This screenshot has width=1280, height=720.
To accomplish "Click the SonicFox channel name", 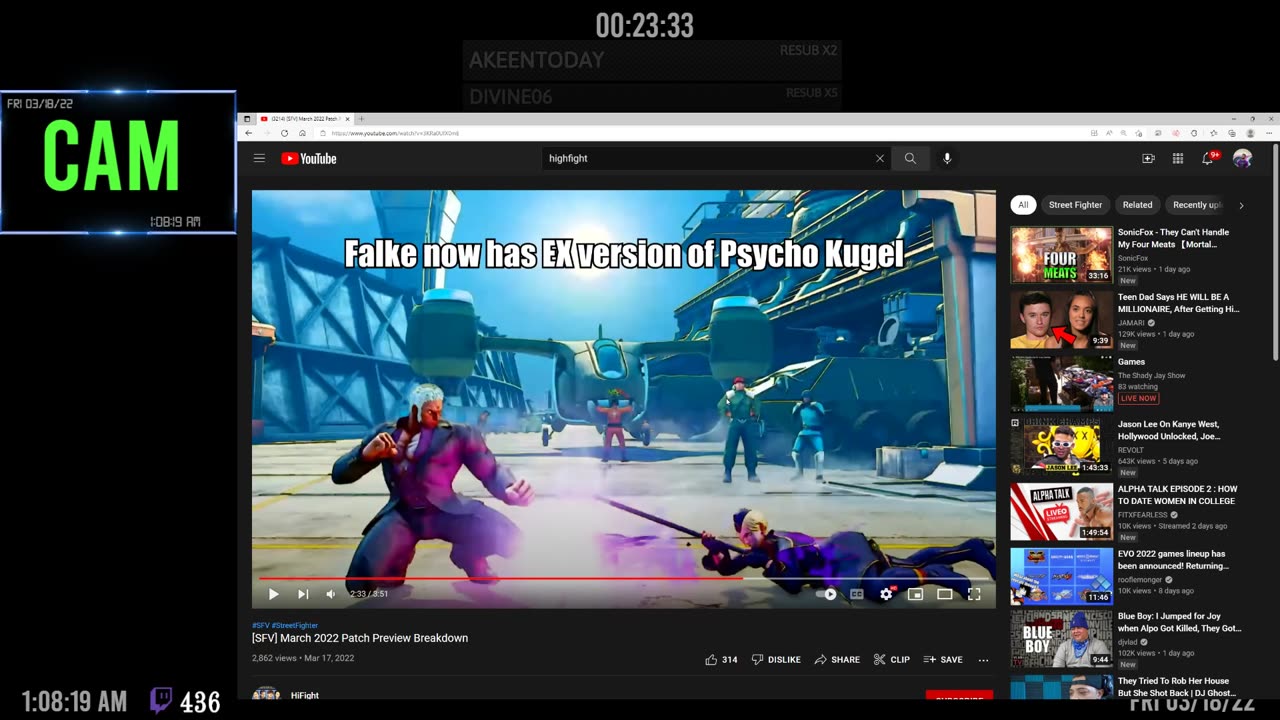I will pyautogui.click(x=1133, y=258).
